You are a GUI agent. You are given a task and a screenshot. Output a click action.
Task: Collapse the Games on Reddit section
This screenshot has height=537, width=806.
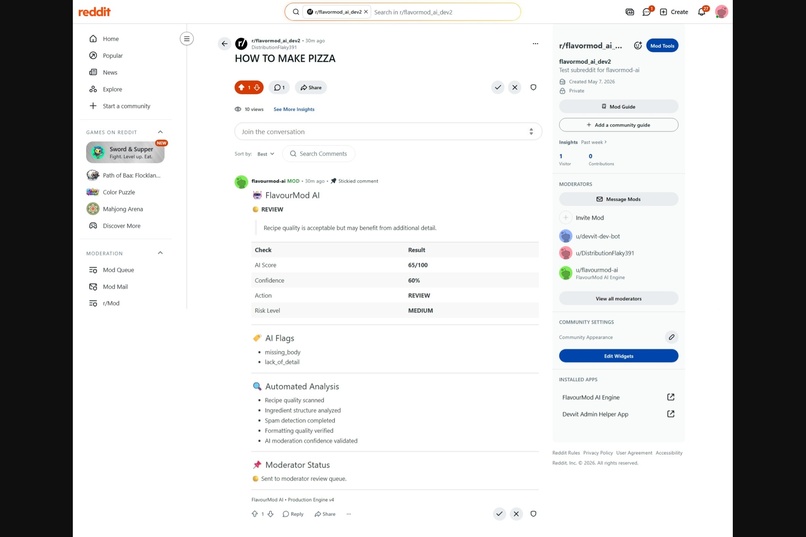pyautogui.click(x=160, y=132)
